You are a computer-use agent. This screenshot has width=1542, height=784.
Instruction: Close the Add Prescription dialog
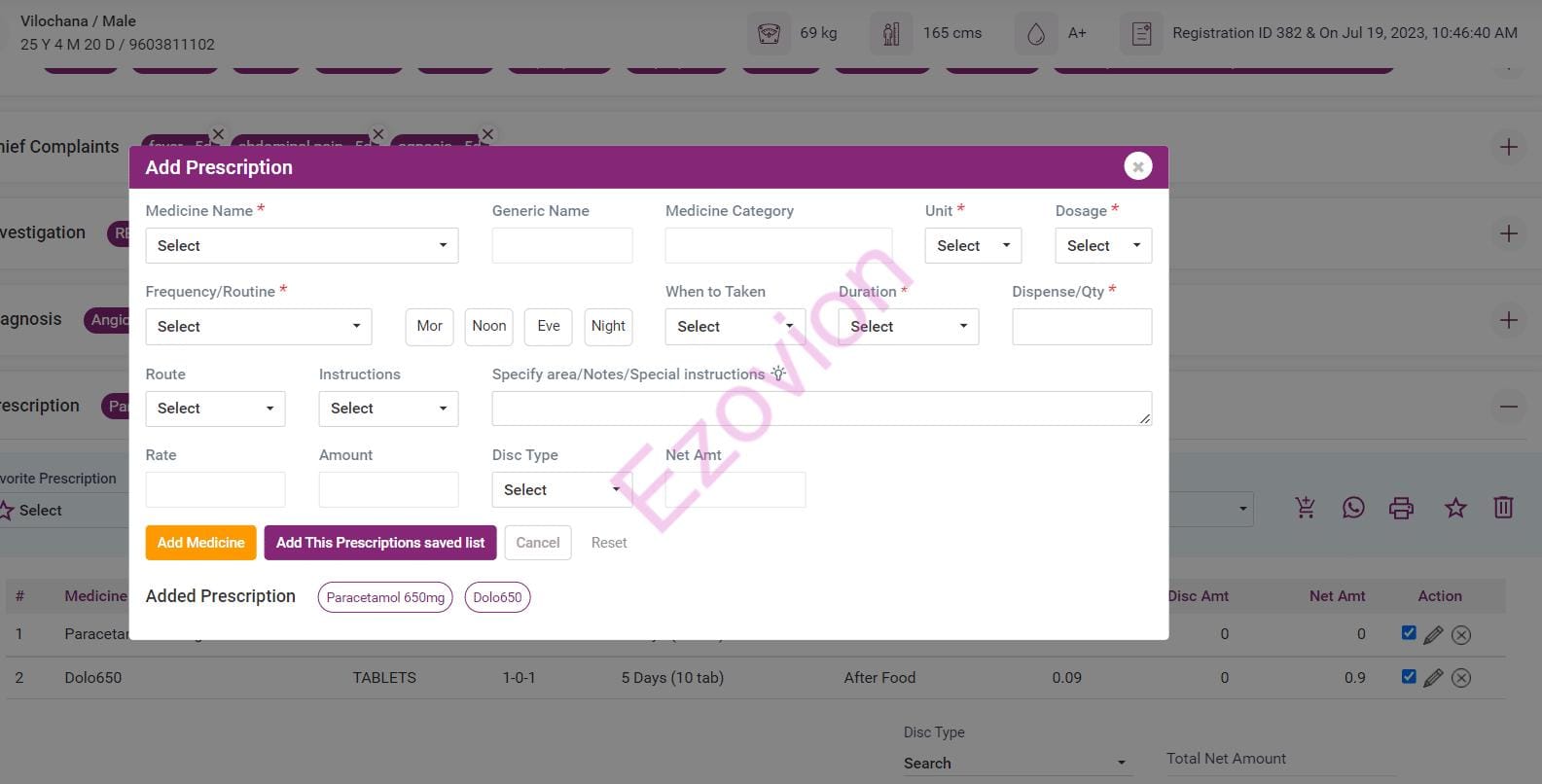[1137, 166]
